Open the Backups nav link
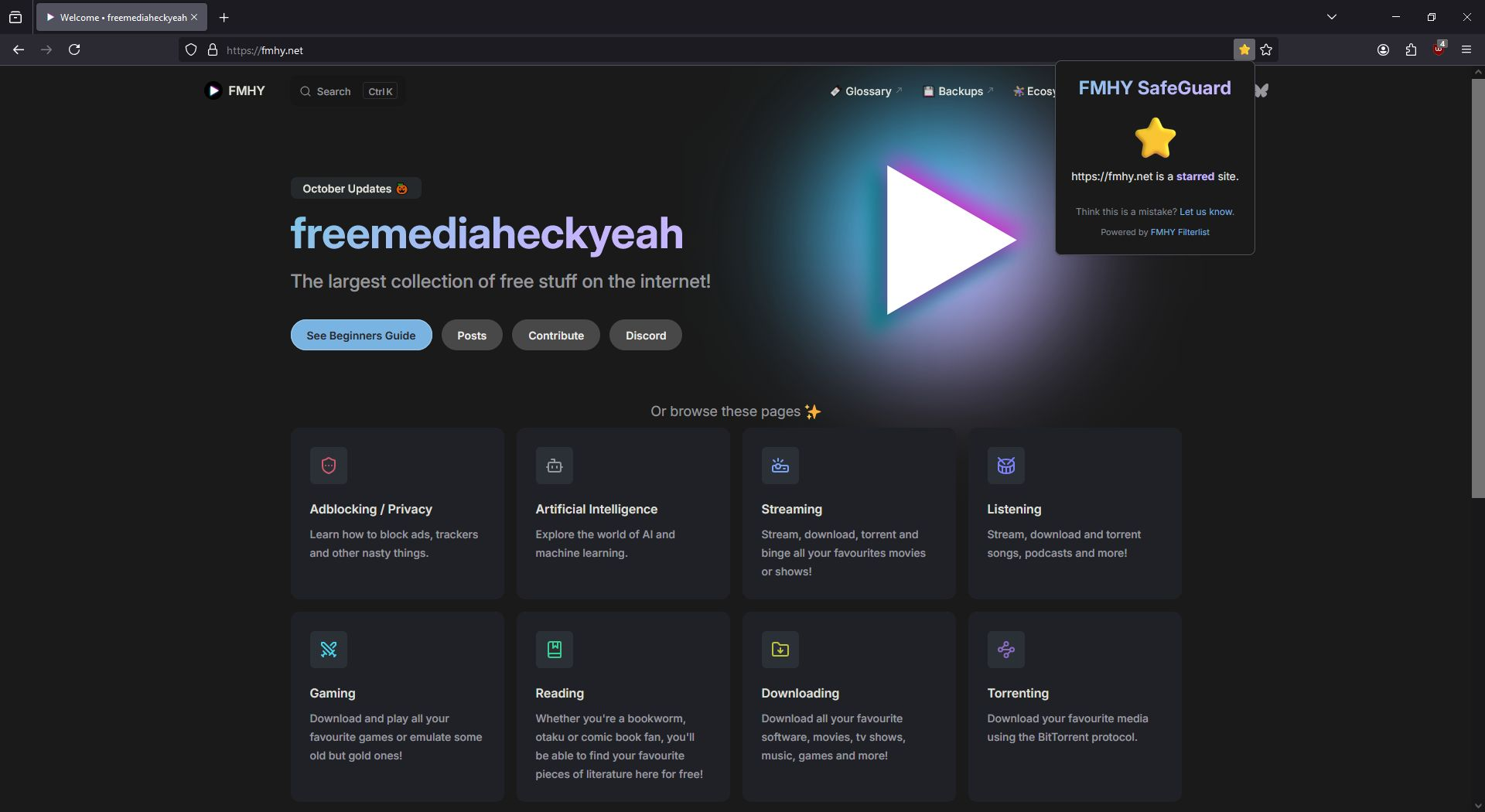 [958, 91]
